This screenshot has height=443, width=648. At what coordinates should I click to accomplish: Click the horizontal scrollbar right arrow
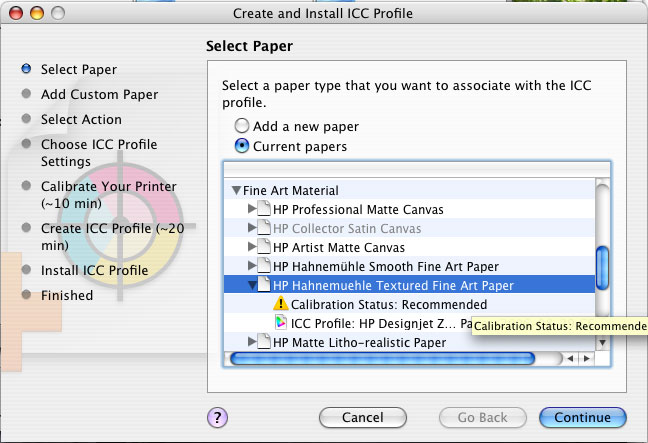click(587, 358)
